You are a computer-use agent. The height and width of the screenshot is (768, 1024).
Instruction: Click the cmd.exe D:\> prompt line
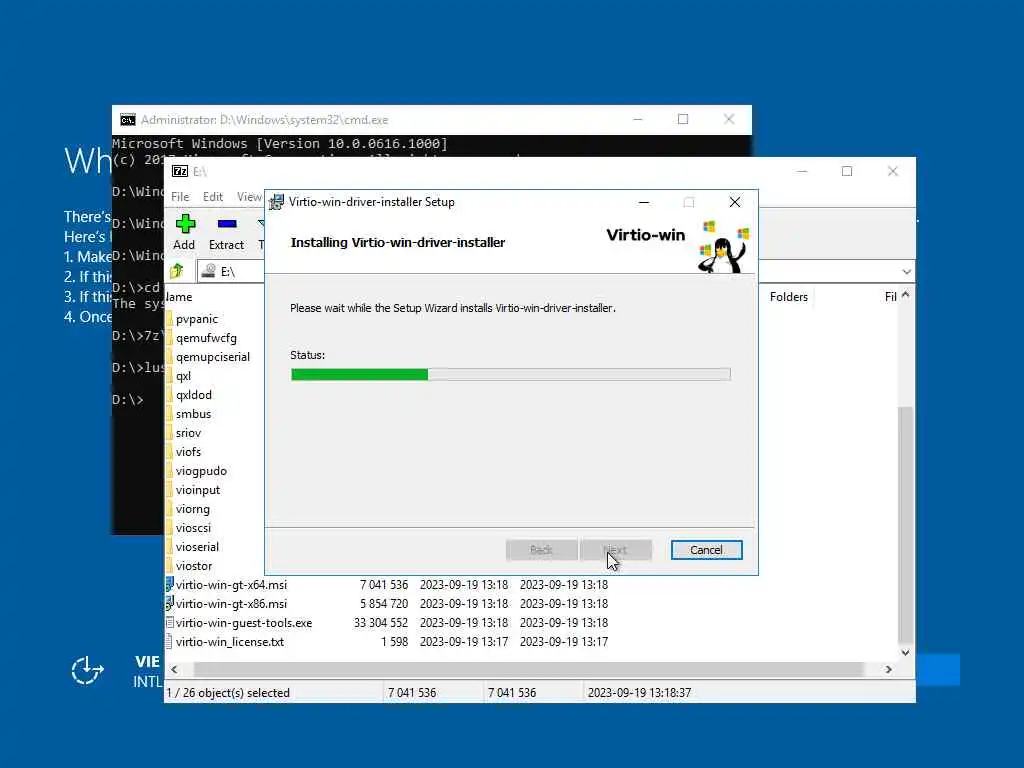(x=127, y=400)
